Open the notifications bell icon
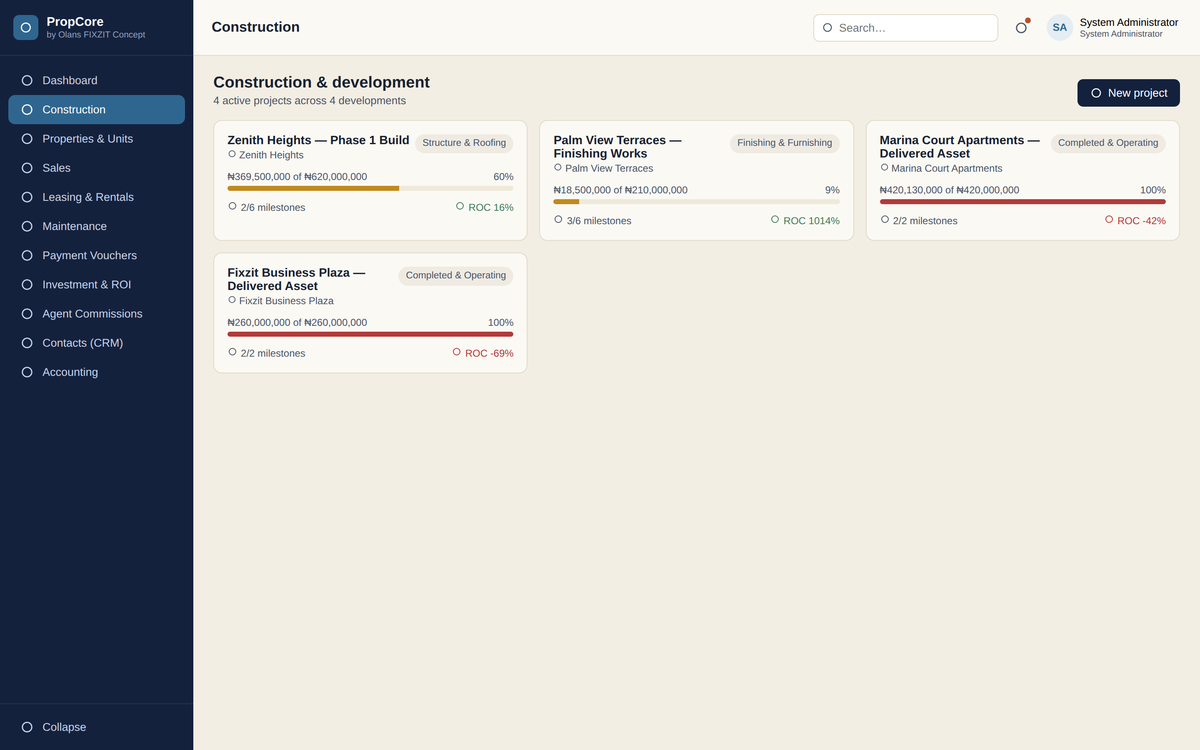This screenshot has width=1200, height=750. (x=1021, y=28)
